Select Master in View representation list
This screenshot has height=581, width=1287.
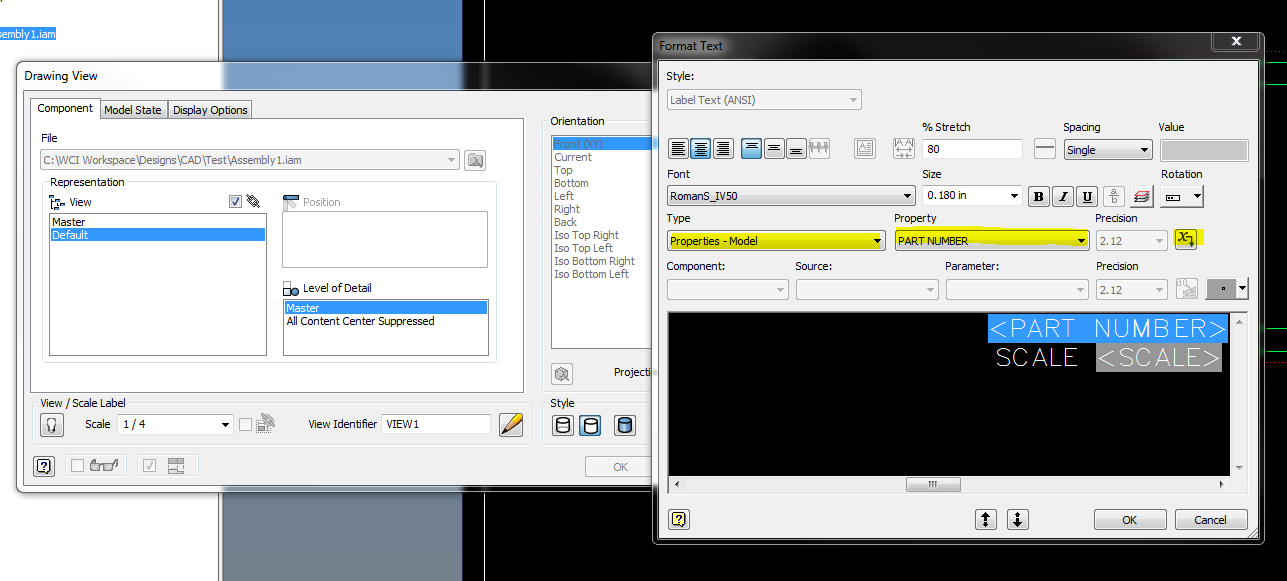point(158,222)
